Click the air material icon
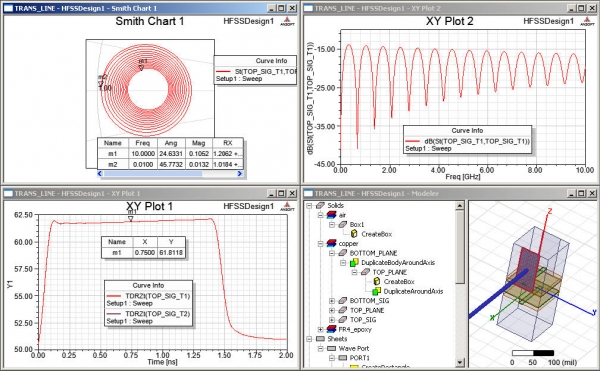This screenshot has height=371, width=600. (331, 215)
